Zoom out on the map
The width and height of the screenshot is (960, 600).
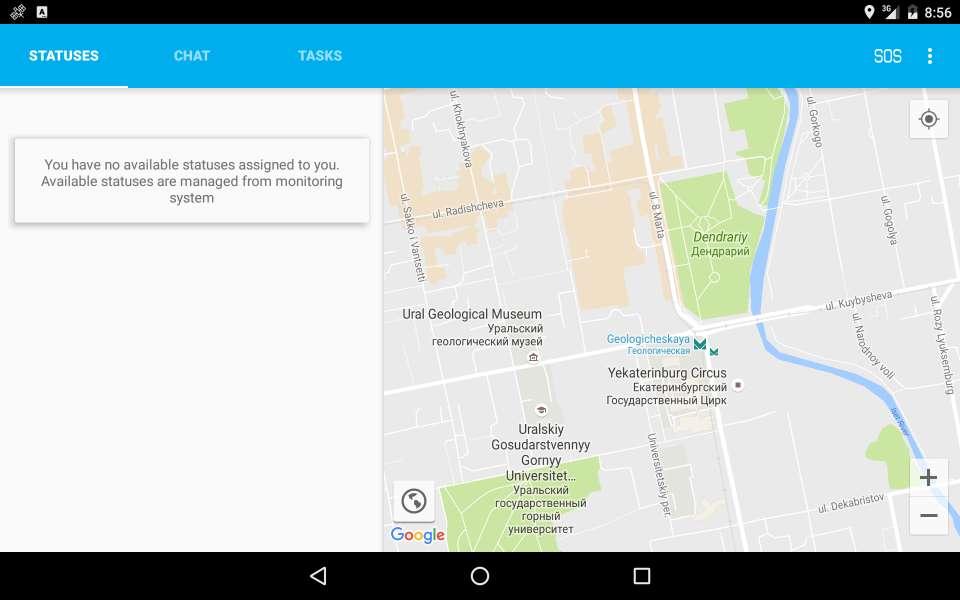[928, 516]
